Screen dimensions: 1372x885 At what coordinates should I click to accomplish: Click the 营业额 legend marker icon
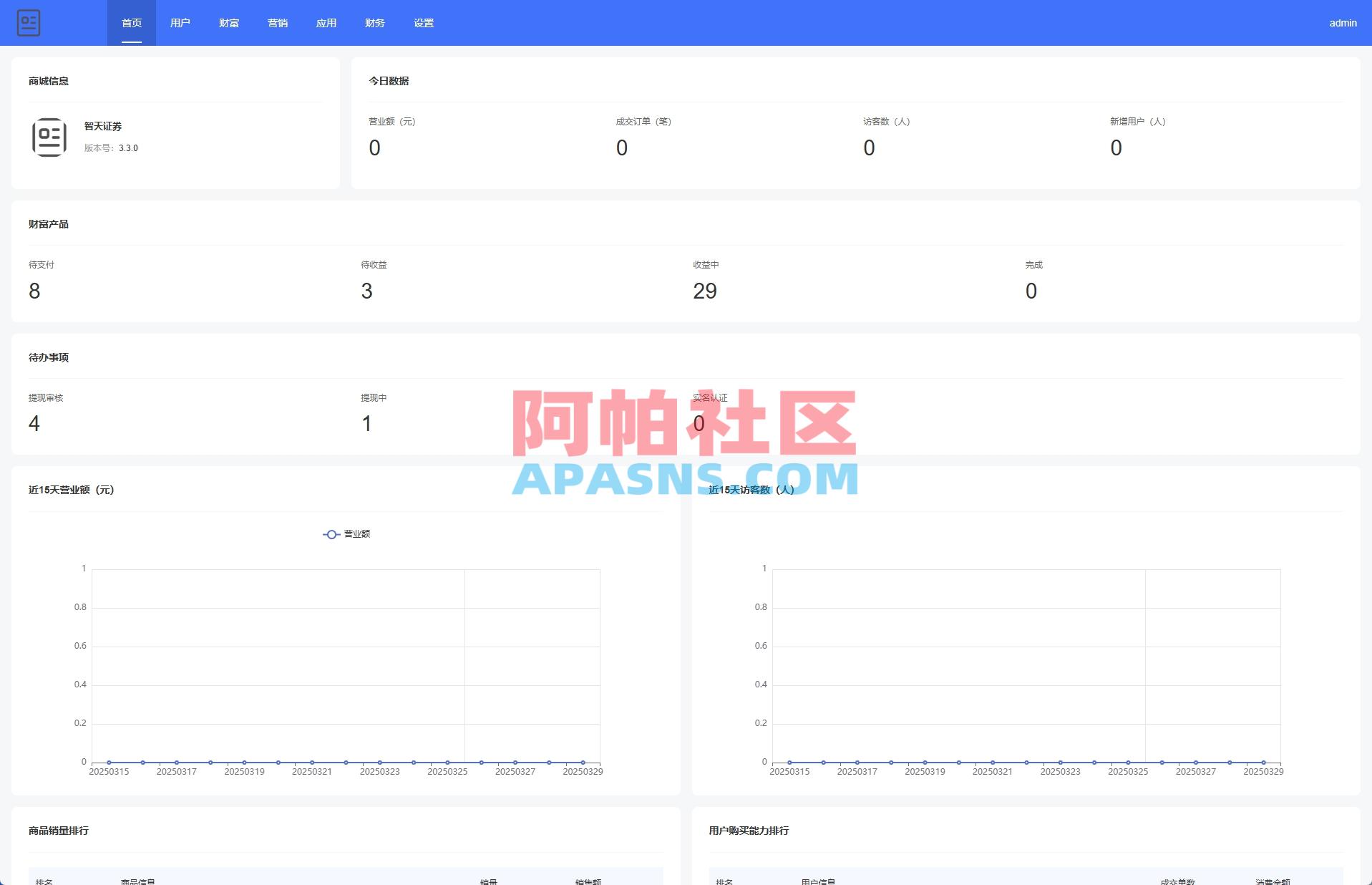pyautogui.click(x=331, y=534)
